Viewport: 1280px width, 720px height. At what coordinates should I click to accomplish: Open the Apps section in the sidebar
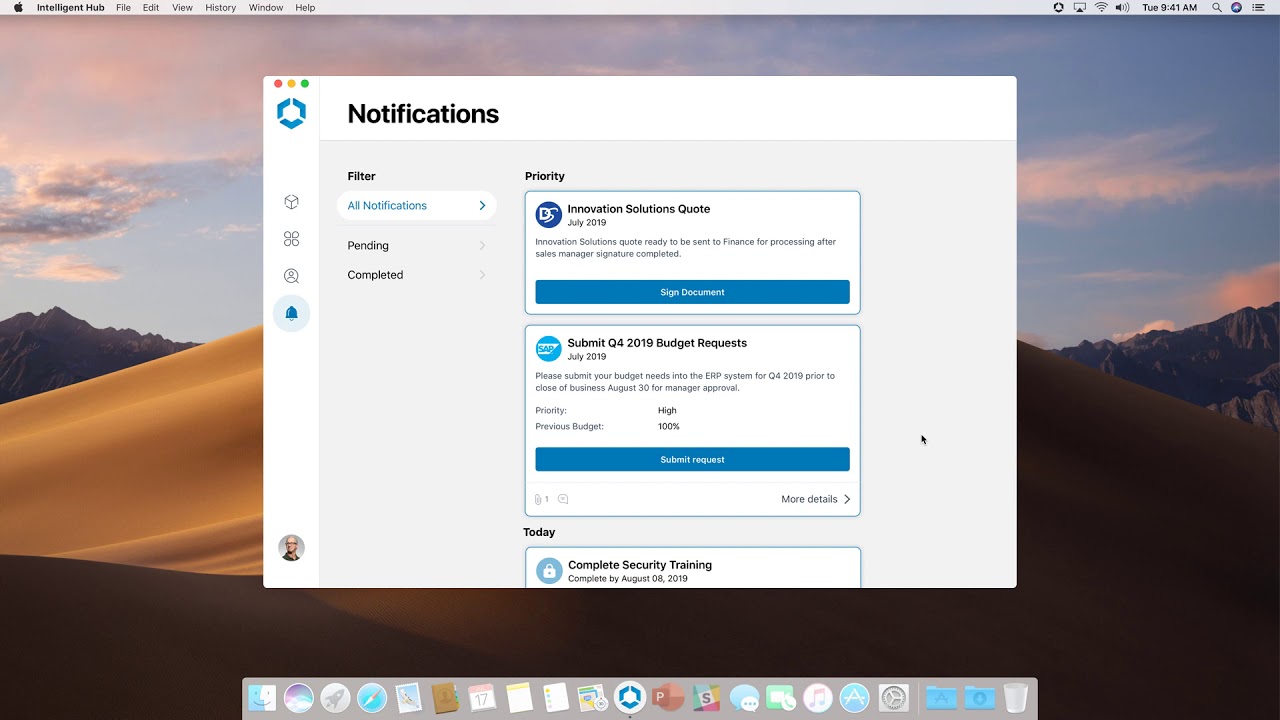[291, 238]
